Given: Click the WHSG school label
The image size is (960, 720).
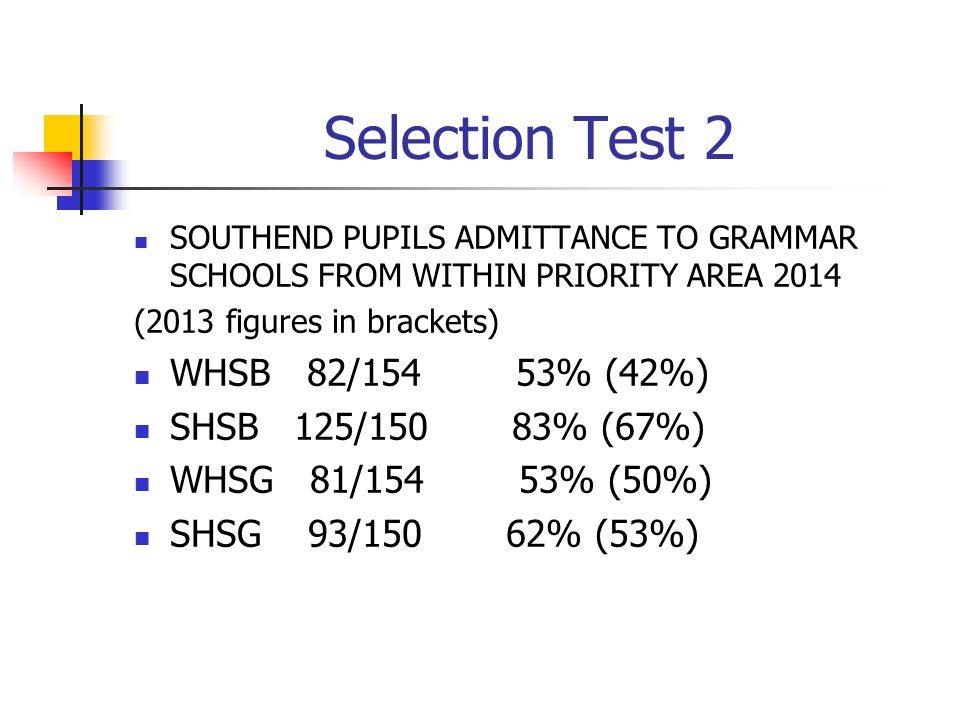Looking at the screenshot, I should [x=222, y=480].
